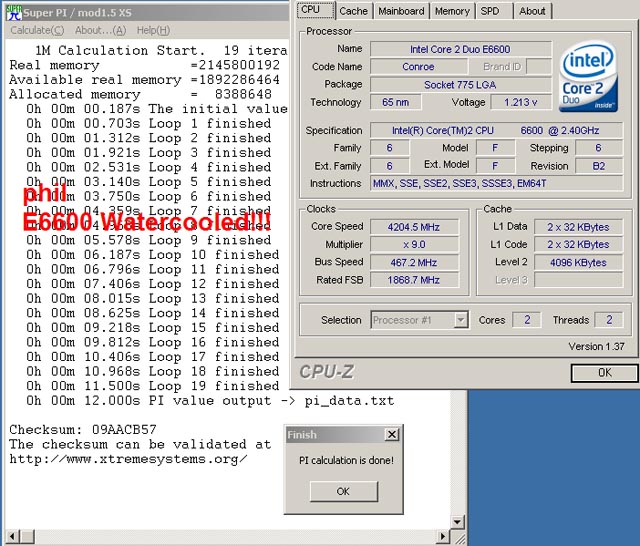The height and width of the screenshot is (546, 640).
Task: Click the 'Loop 10 finished' line
Action: (153, 255)
